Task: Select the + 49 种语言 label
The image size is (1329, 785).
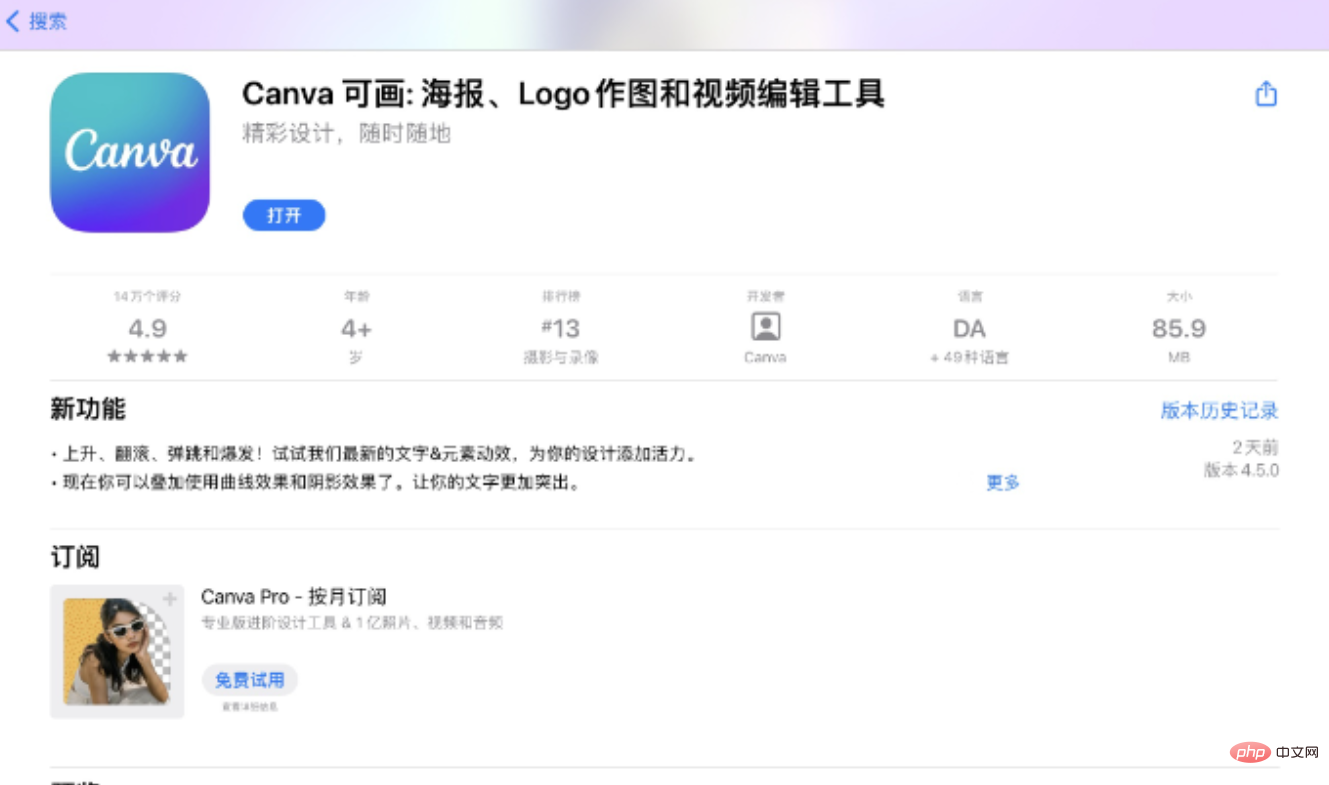Action: 969,357
